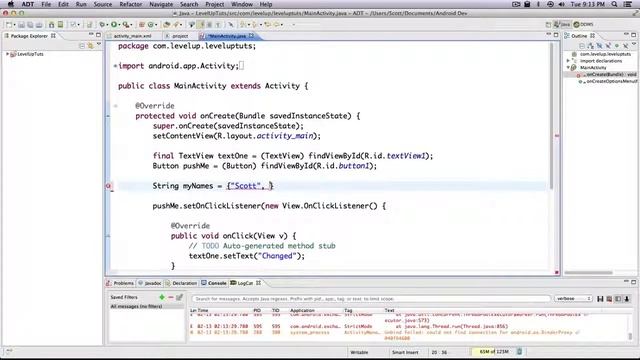
Task: Save LogCat messages with the floppy icon
Action: [x=600, y=299]
